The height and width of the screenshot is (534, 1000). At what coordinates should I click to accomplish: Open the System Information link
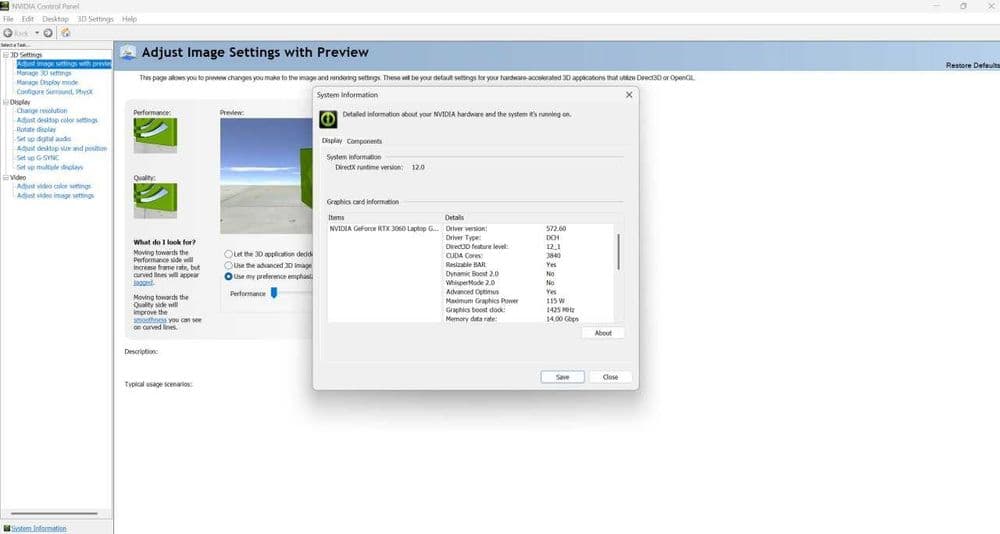coord(39,528)
